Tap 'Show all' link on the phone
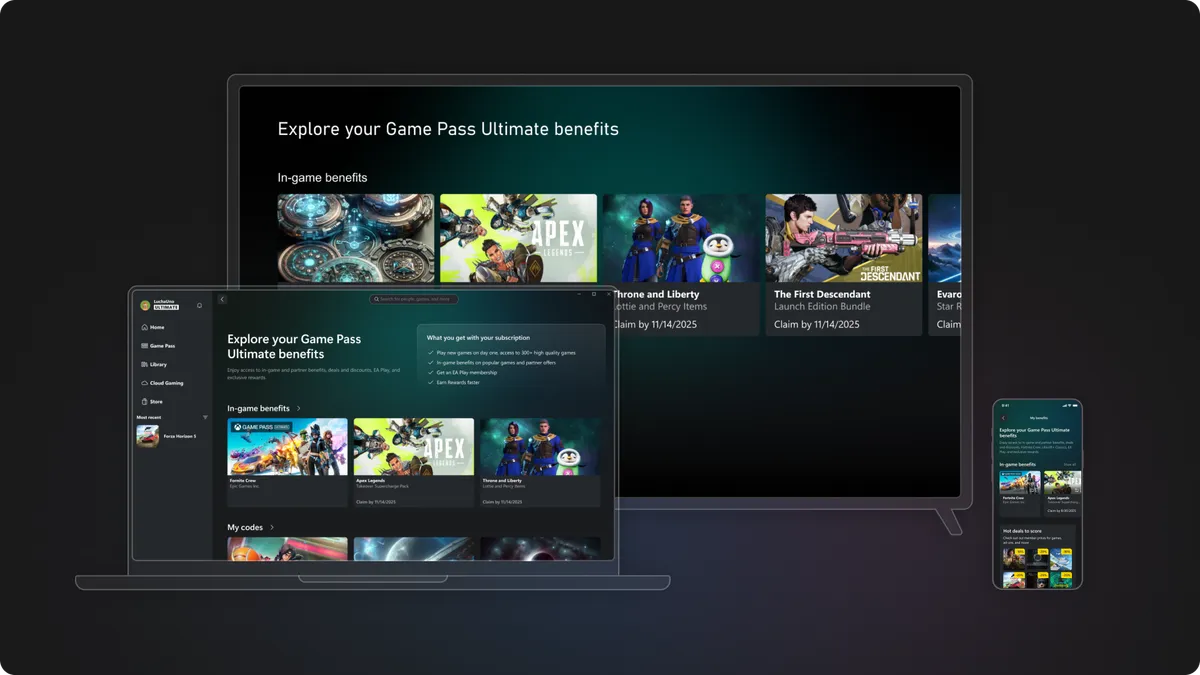The height and width of the screenshot is (675, 1200). click(x=1070, y=465)
